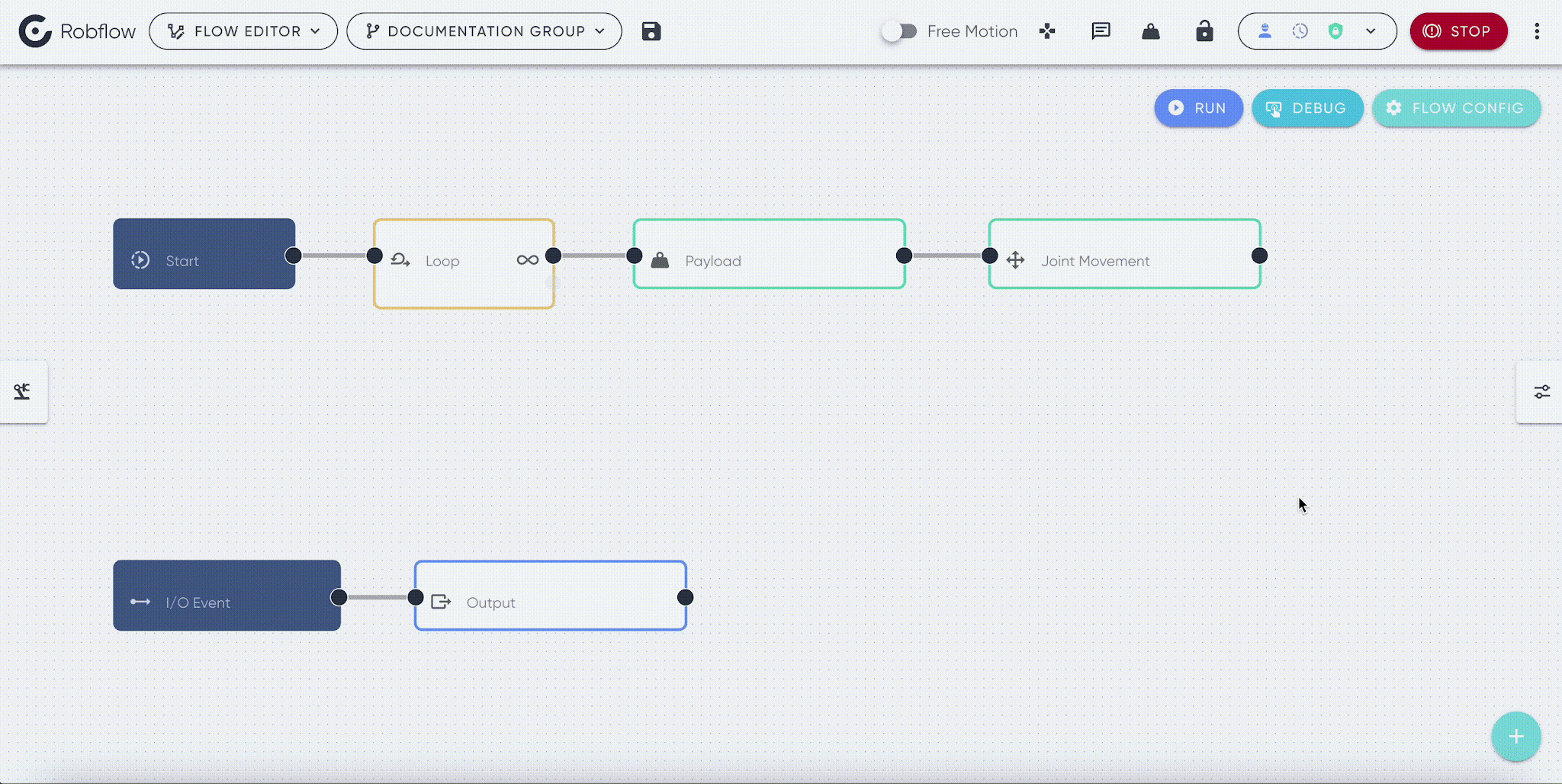This screenshot has height=784, width=1562.
Task: Open Flow Config
Action: tap(1456, 108)
